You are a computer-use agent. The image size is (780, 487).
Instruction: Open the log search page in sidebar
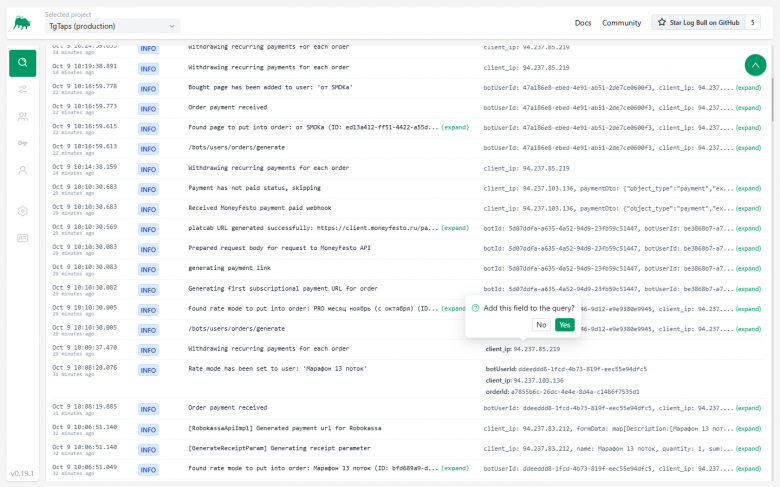click(x=22, y=63)
